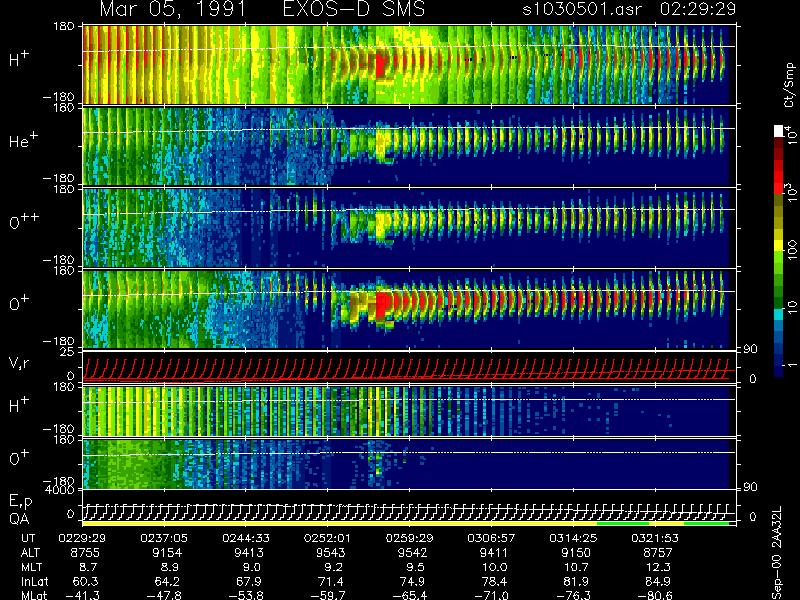Click the ALT value '9542'
This screenshot has width=800, height=600.
point(413,553)
